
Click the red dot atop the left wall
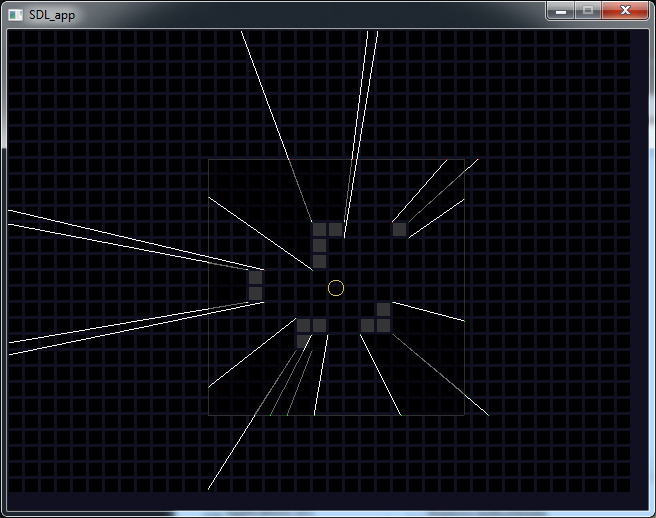pos(263,268)
